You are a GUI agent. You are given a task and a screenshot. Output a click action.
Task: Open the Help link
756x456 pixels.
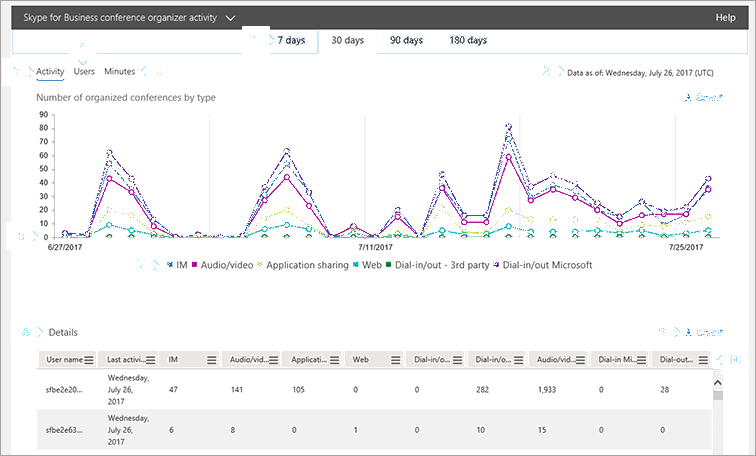tap(725, 18)
